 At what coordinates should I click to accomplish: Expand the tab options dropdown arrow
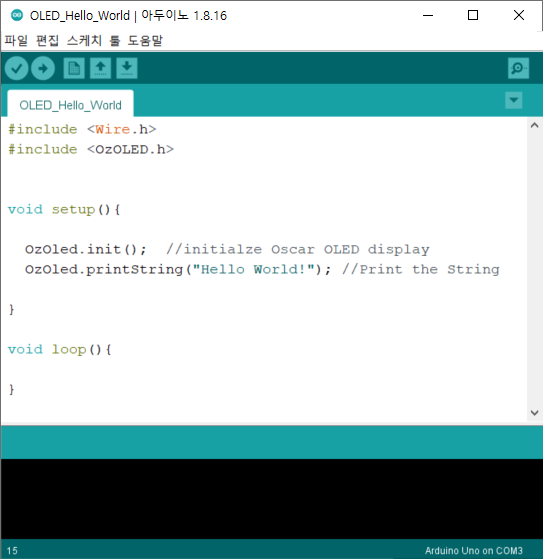pyautogui.click(x=514, y=100)
